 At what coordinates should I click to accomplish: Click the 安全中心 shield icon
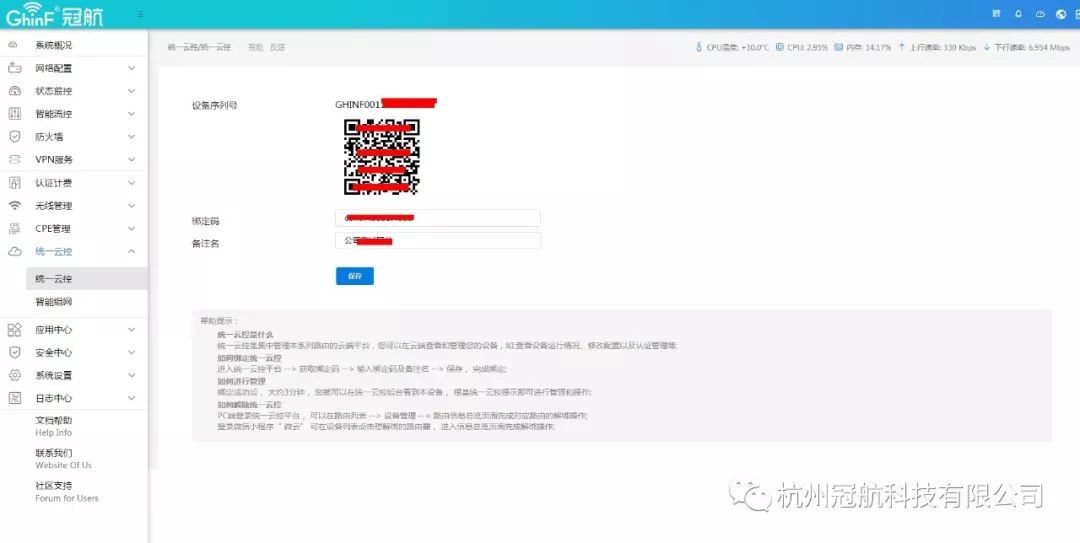coord(14,352)
